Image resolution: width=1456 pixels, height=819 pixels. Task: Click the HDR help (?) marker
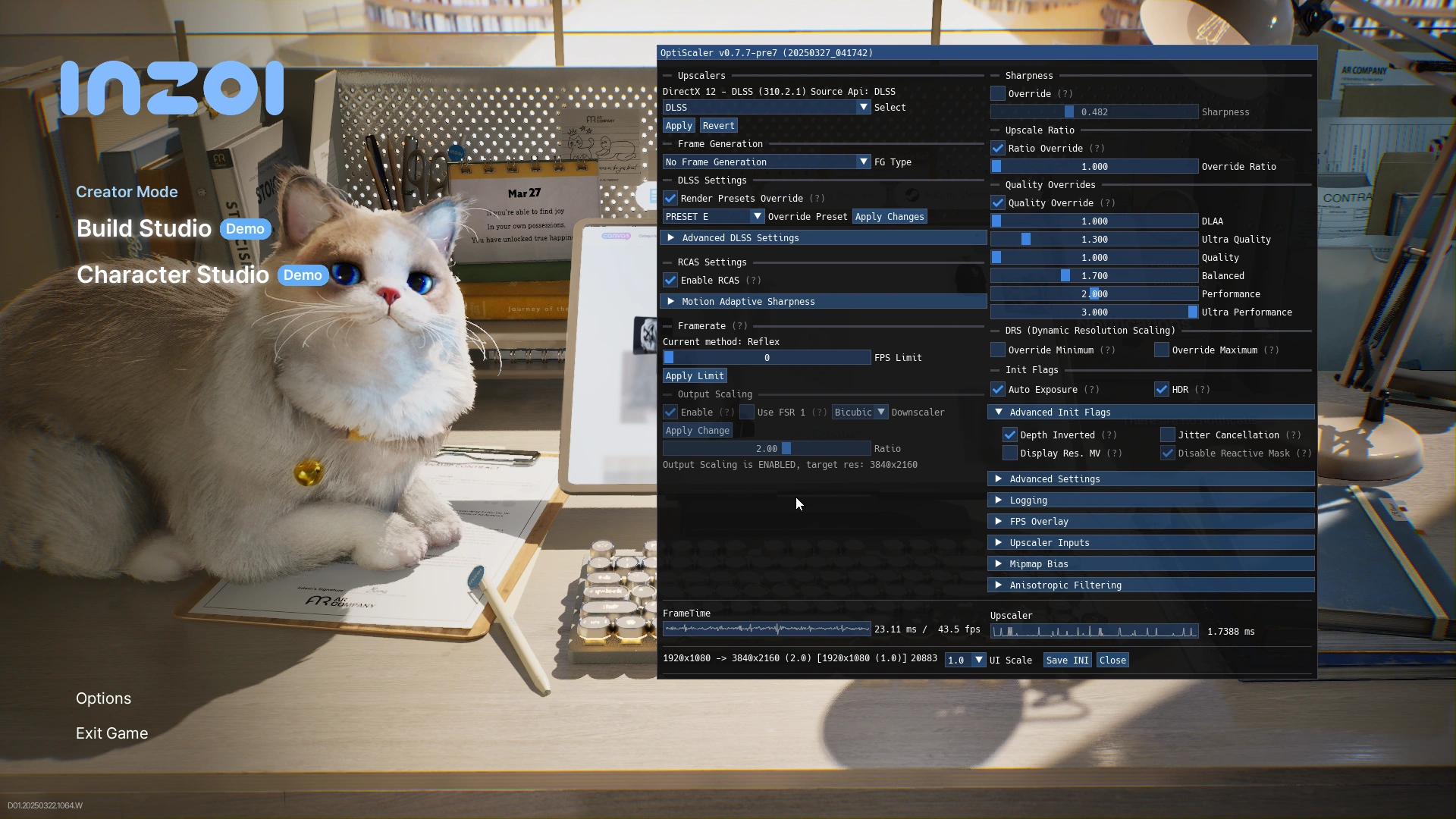pyautogui.click(x=1202, y=390)
